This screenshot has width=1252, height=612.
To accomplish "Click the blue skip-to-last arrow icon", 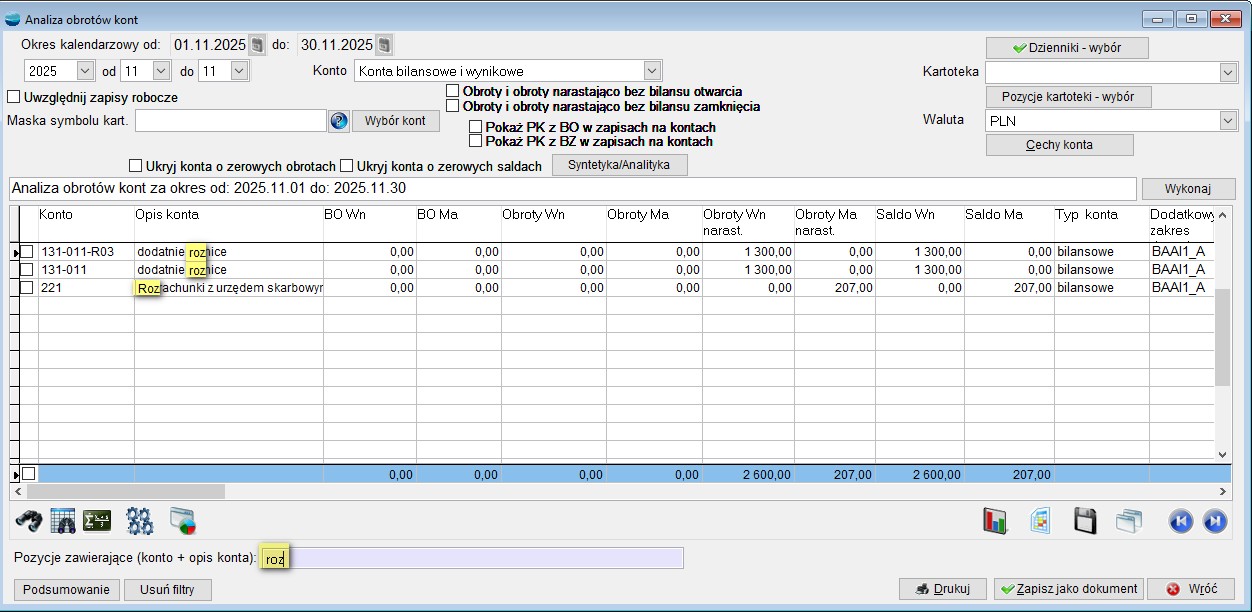I will 1214,521.
